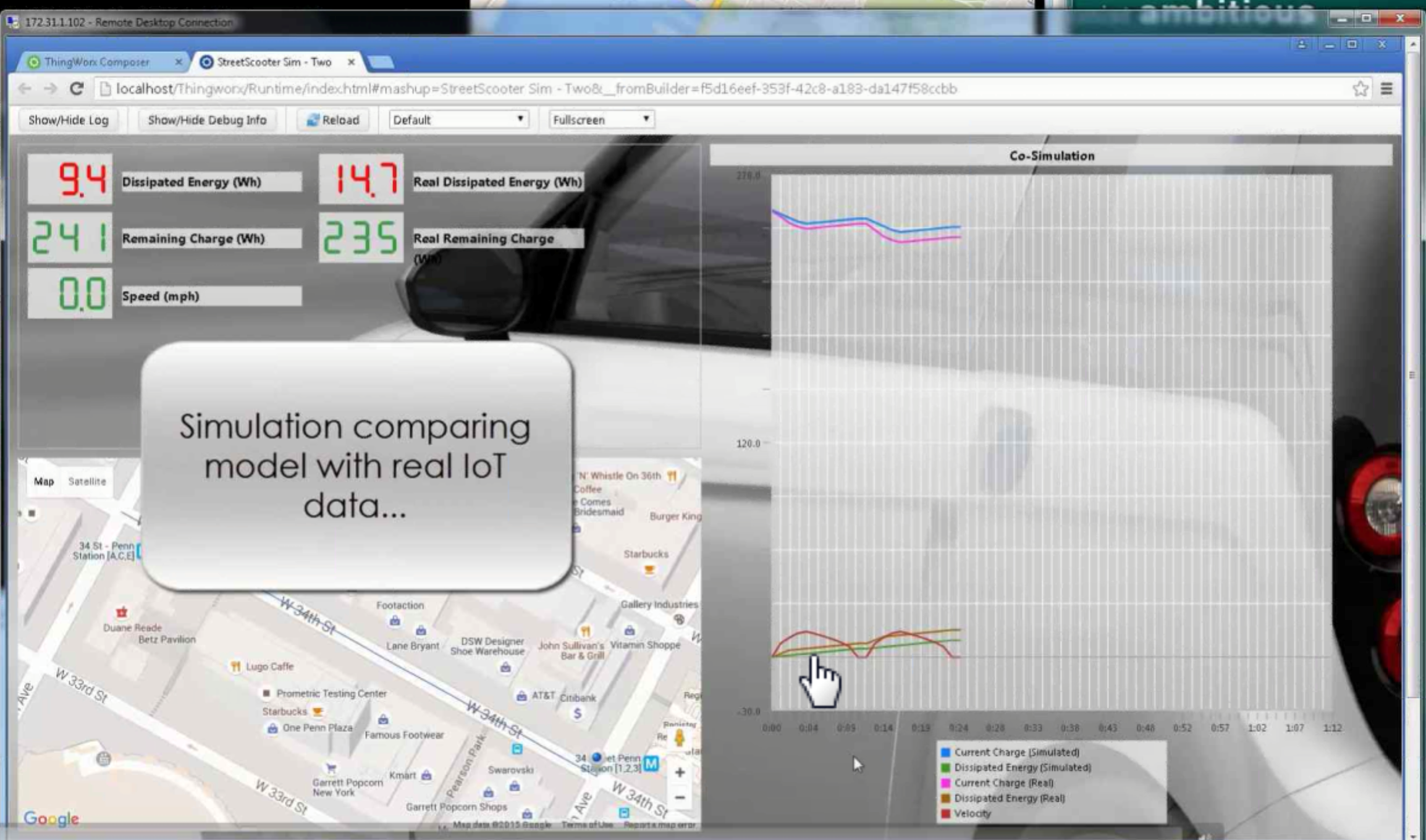The width and height of the screenshot is (1426, 840).
Task: Select the StreetScooter Sim - Two tab
Action: point(274,62)
